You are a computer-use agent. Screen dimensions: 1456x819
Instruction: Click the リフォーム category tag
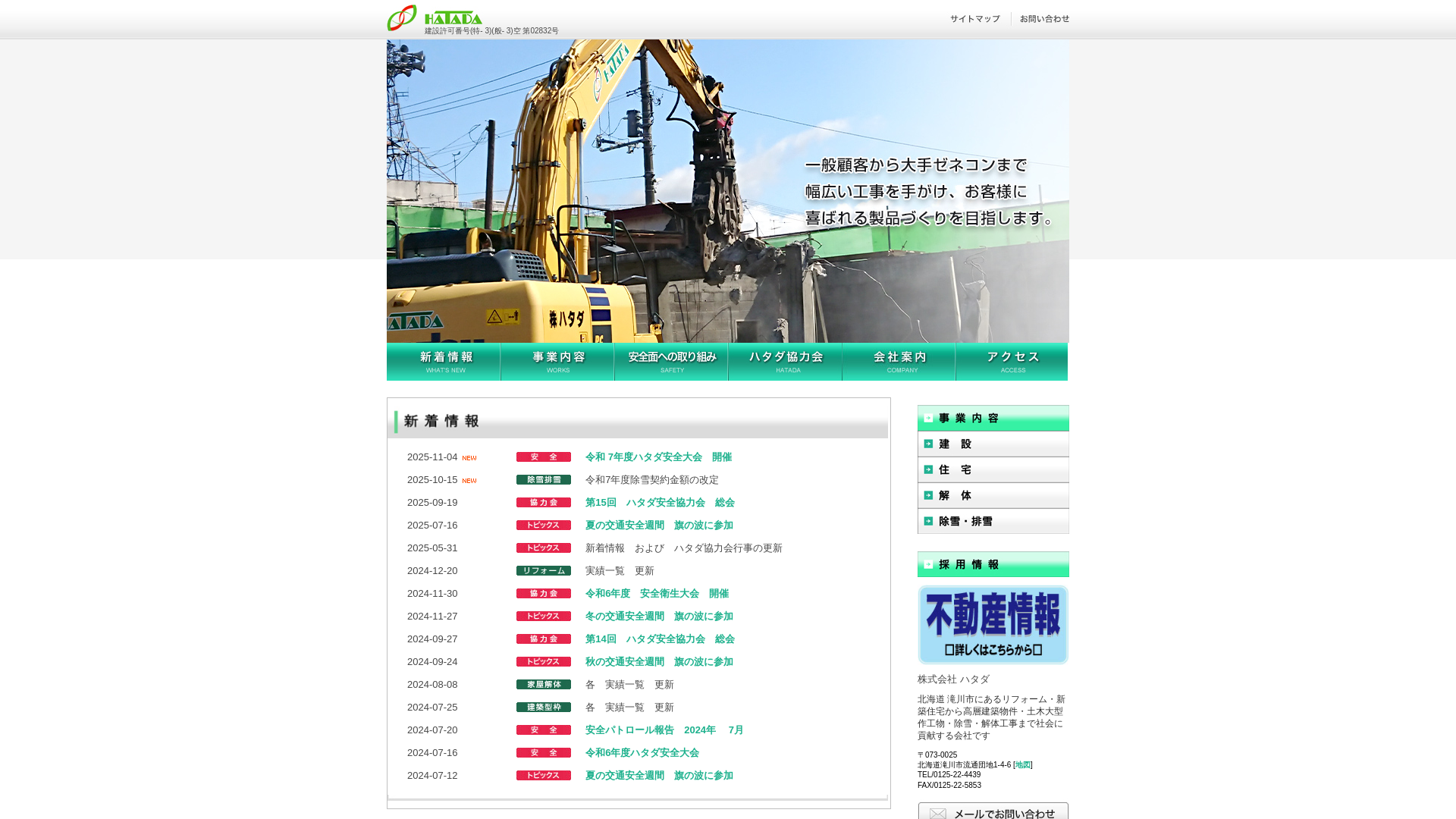pyautogui.click(x=544, y=571)
